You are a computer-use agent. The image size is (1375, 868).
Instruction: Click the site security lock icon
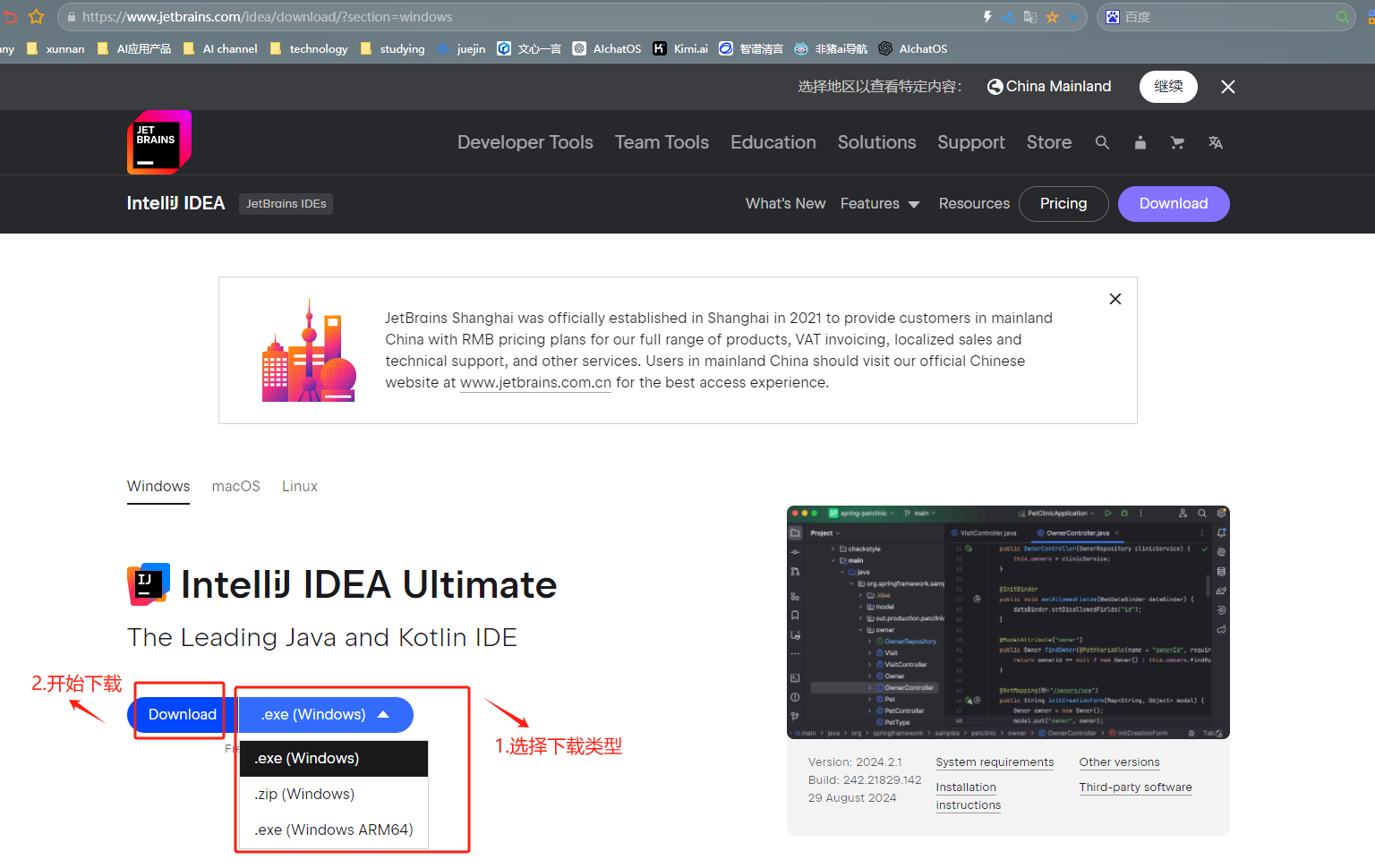pyautogui.click(x=72, y=16)
